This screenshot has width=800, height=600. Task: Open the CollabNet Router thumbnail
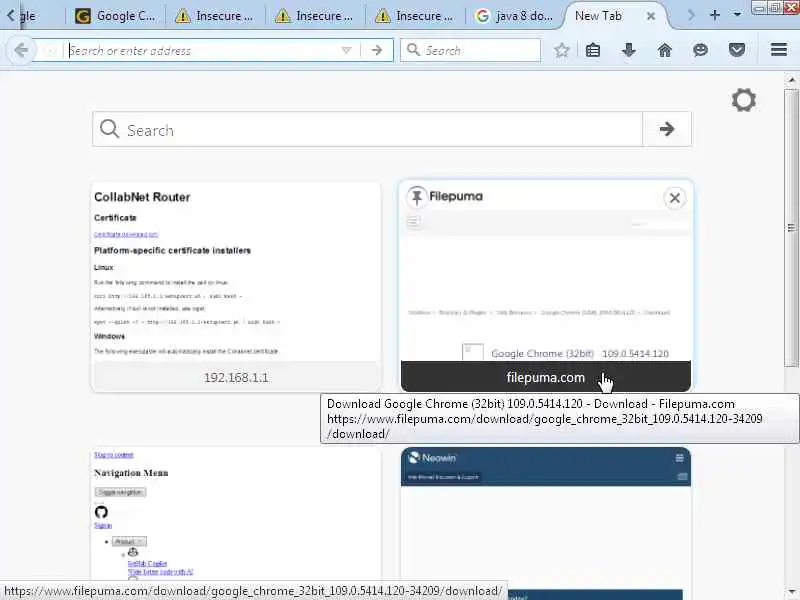click(x=236, y=272)
